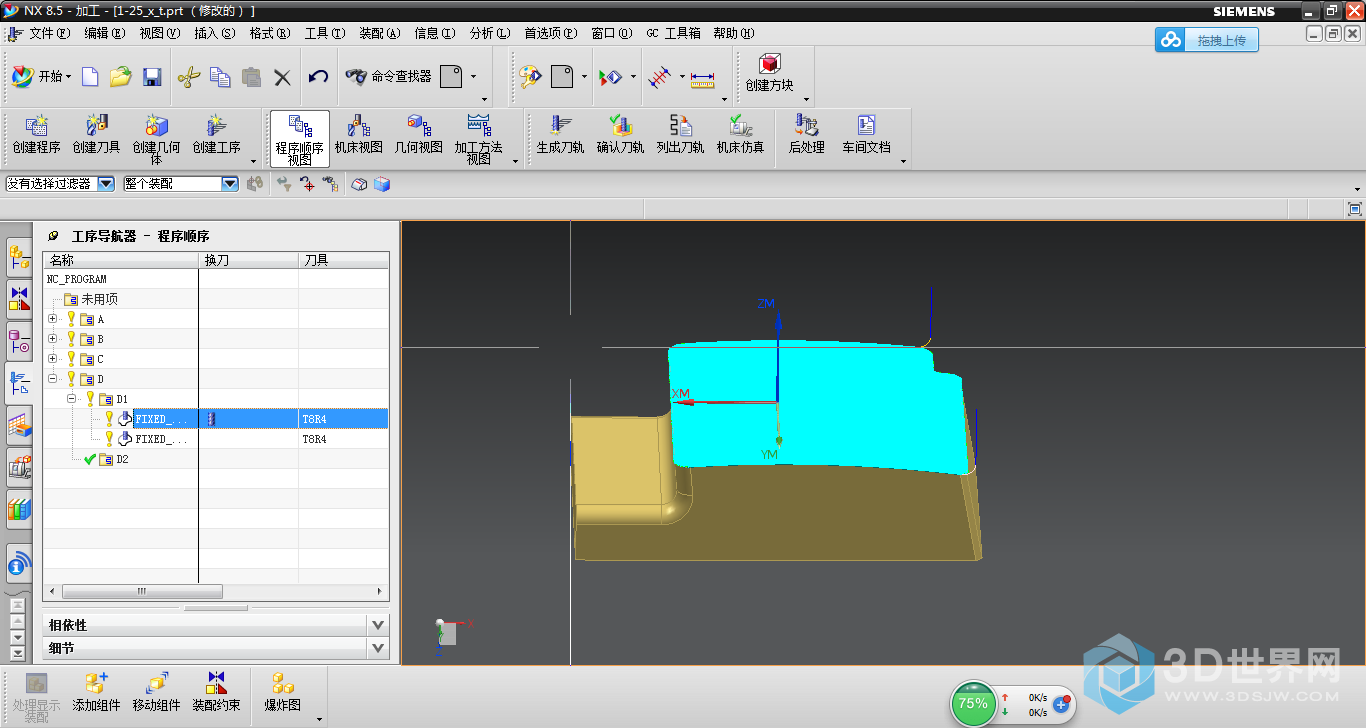Click Machine Simulation (机床仿真)
Image resolution: width=1366 pixels, height=728 pixels.
(x=740, y=136)
